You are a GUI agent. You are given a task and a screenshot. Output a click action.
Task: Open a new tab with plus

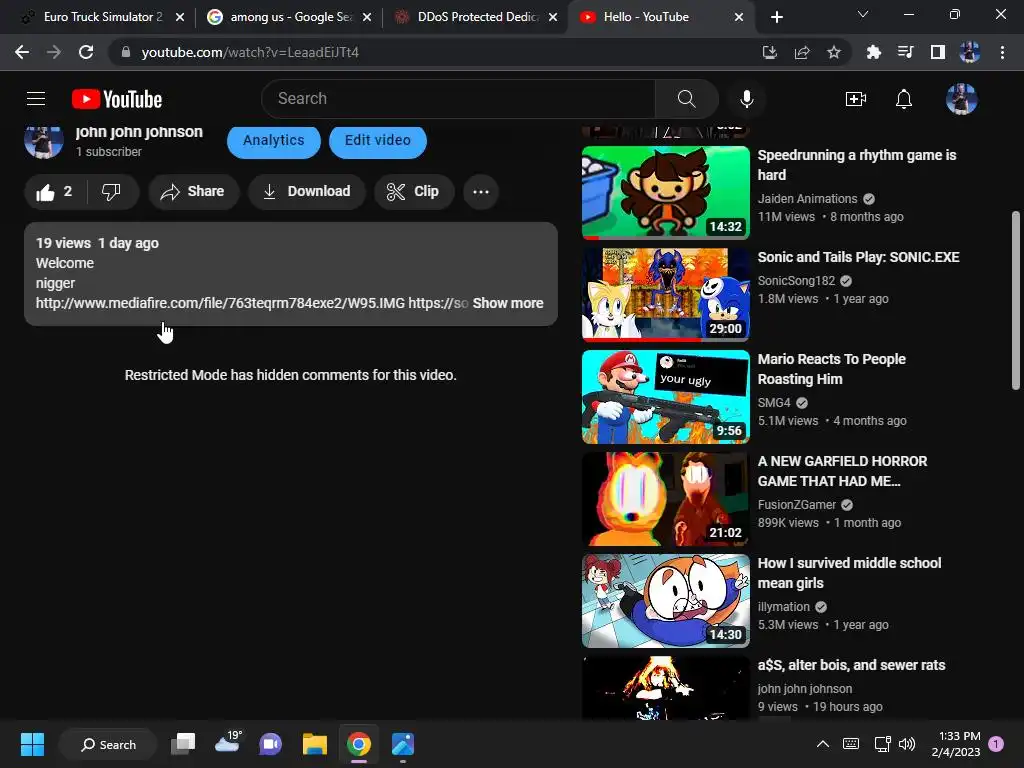pos(776,17)
